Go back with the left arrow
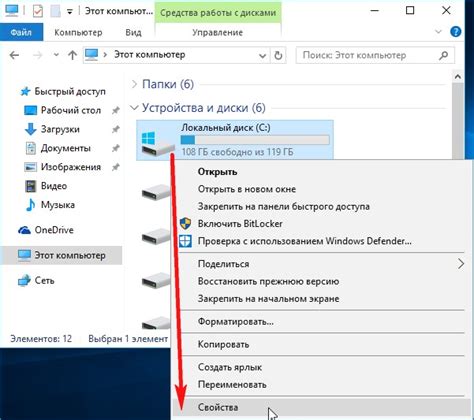474x420 pixels. pos(14,55)
